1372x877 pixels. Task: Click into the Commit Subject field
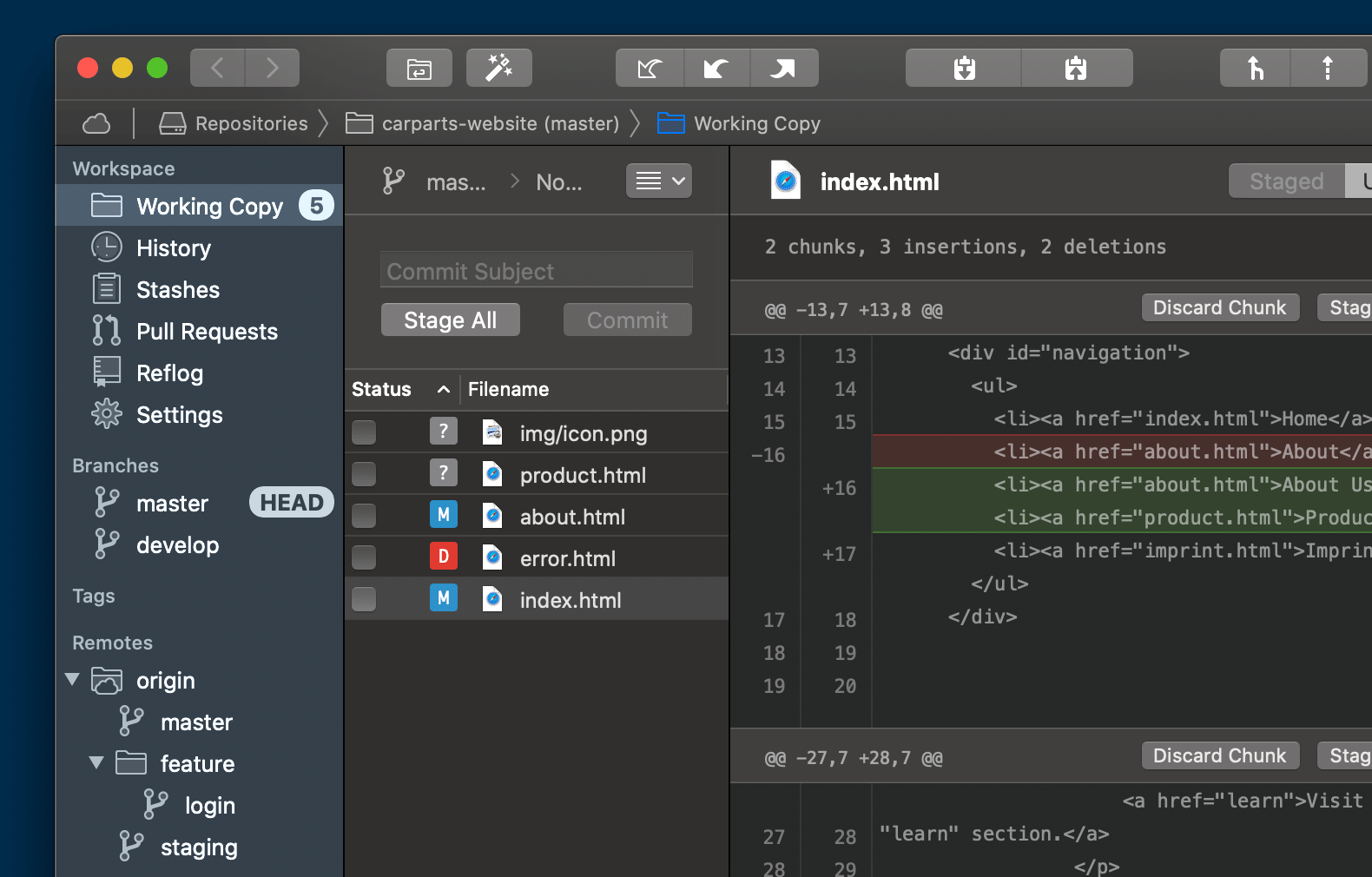coord(536,272)
